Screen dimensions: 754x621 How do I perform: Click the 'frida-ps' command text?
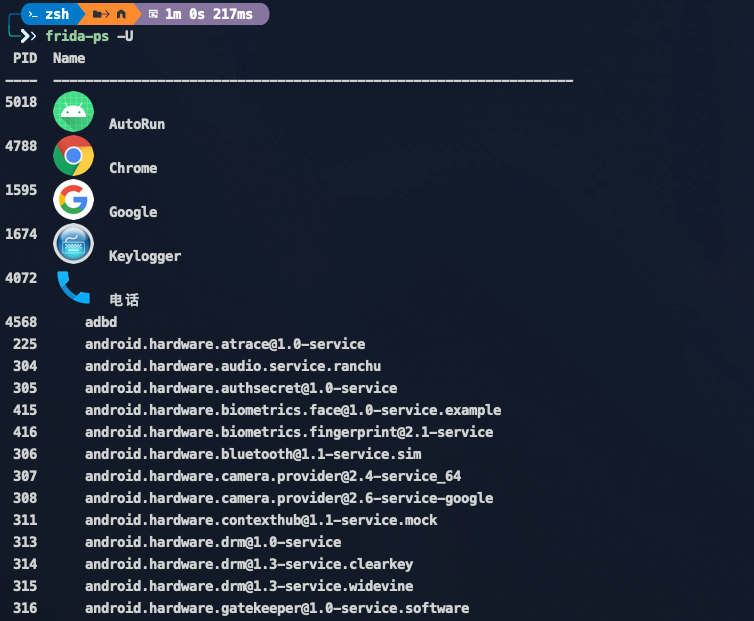coord(77,36)
